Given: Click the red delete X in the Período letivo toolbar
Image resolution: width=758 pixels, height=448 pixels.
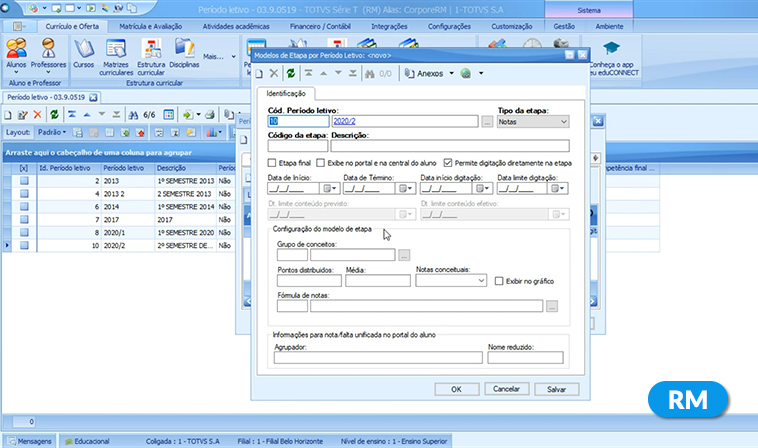Looking at the screenshot, I should (x=38, y=115).
